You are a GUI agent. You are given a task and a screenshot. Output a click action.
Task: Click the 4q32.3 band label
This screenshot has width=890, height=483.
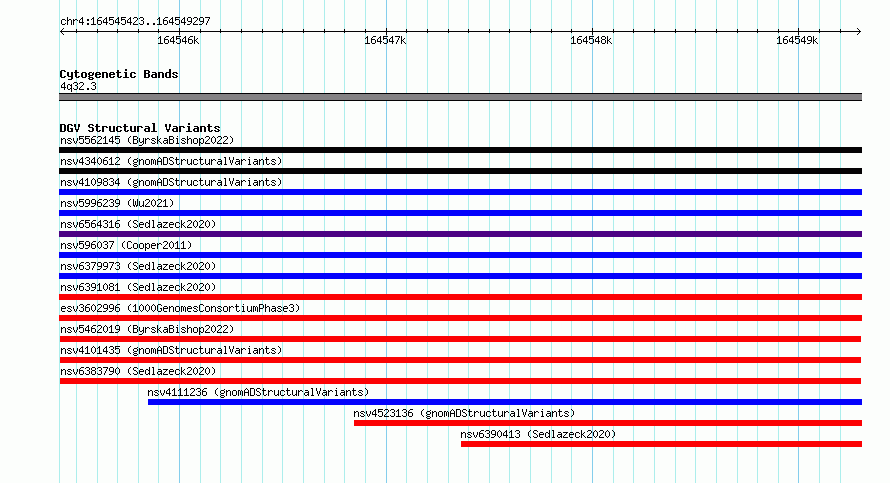pyautogui.click(x=78, y=87)
